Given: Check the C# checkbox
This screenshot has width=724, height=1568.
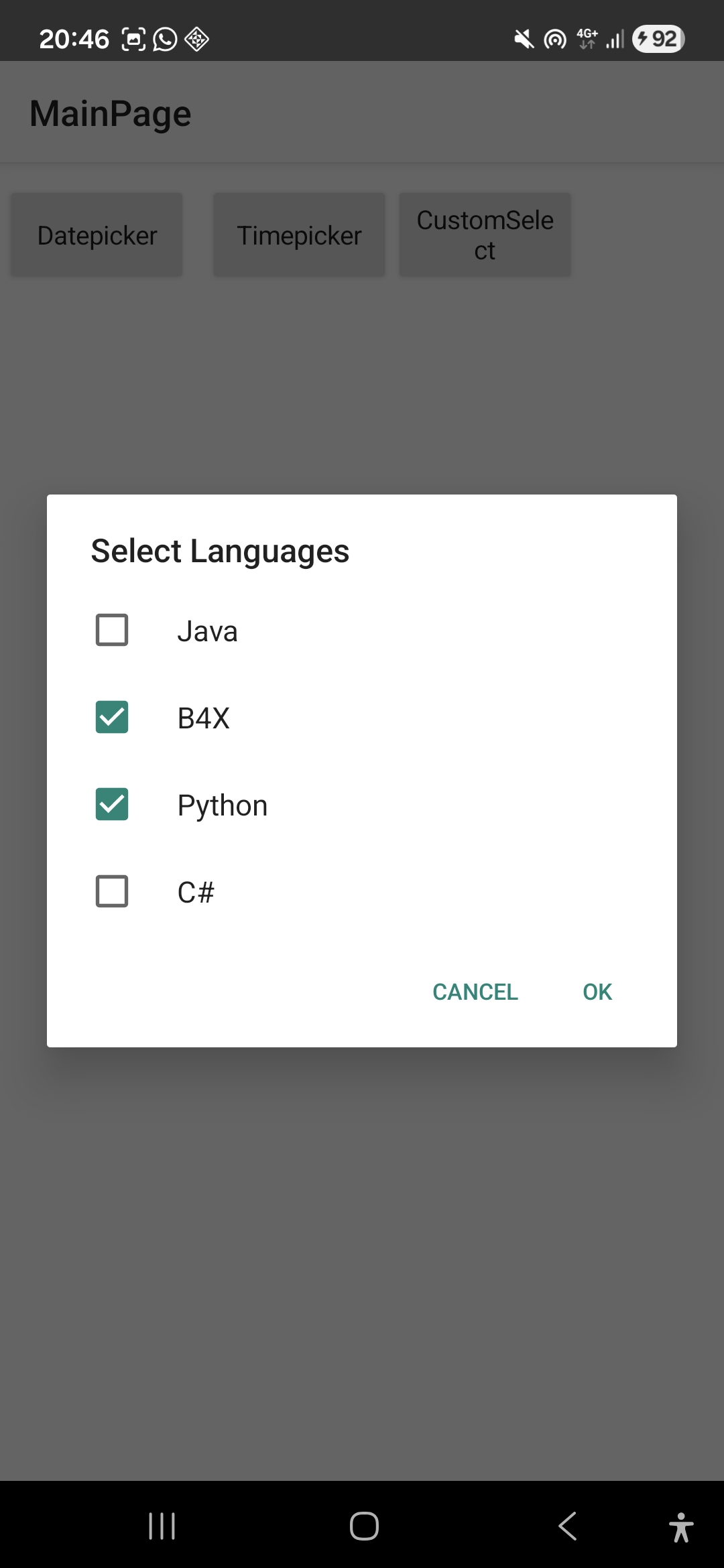Looking at the screenshot, I should click(112, 891).
